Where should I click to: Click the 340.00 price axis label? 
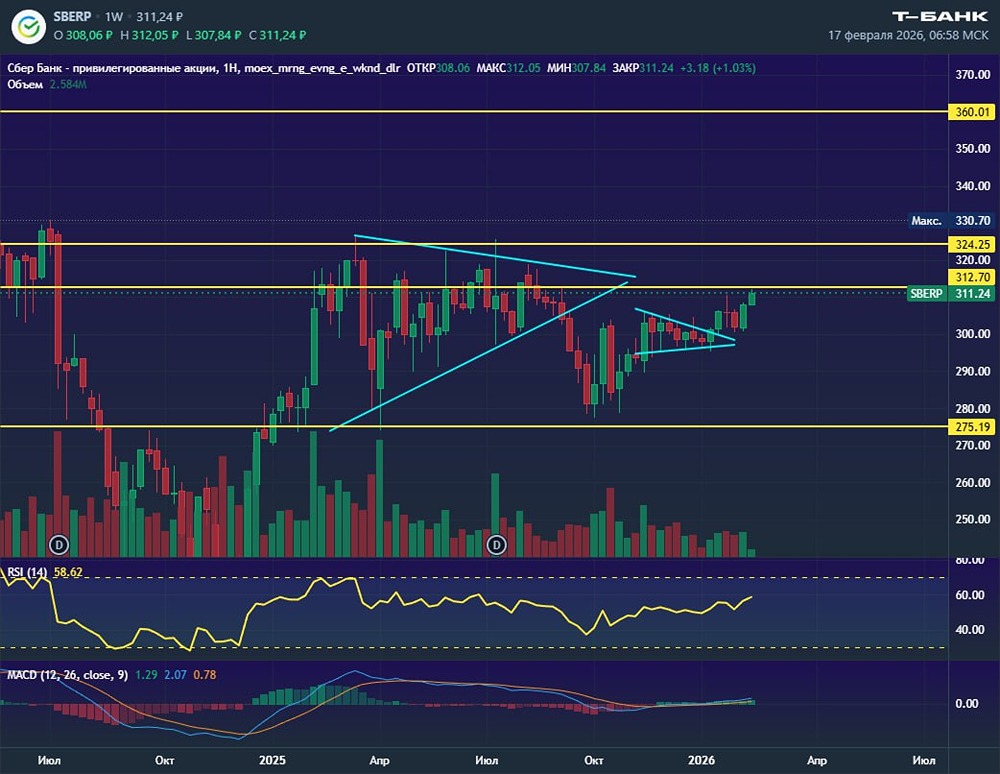973,186
